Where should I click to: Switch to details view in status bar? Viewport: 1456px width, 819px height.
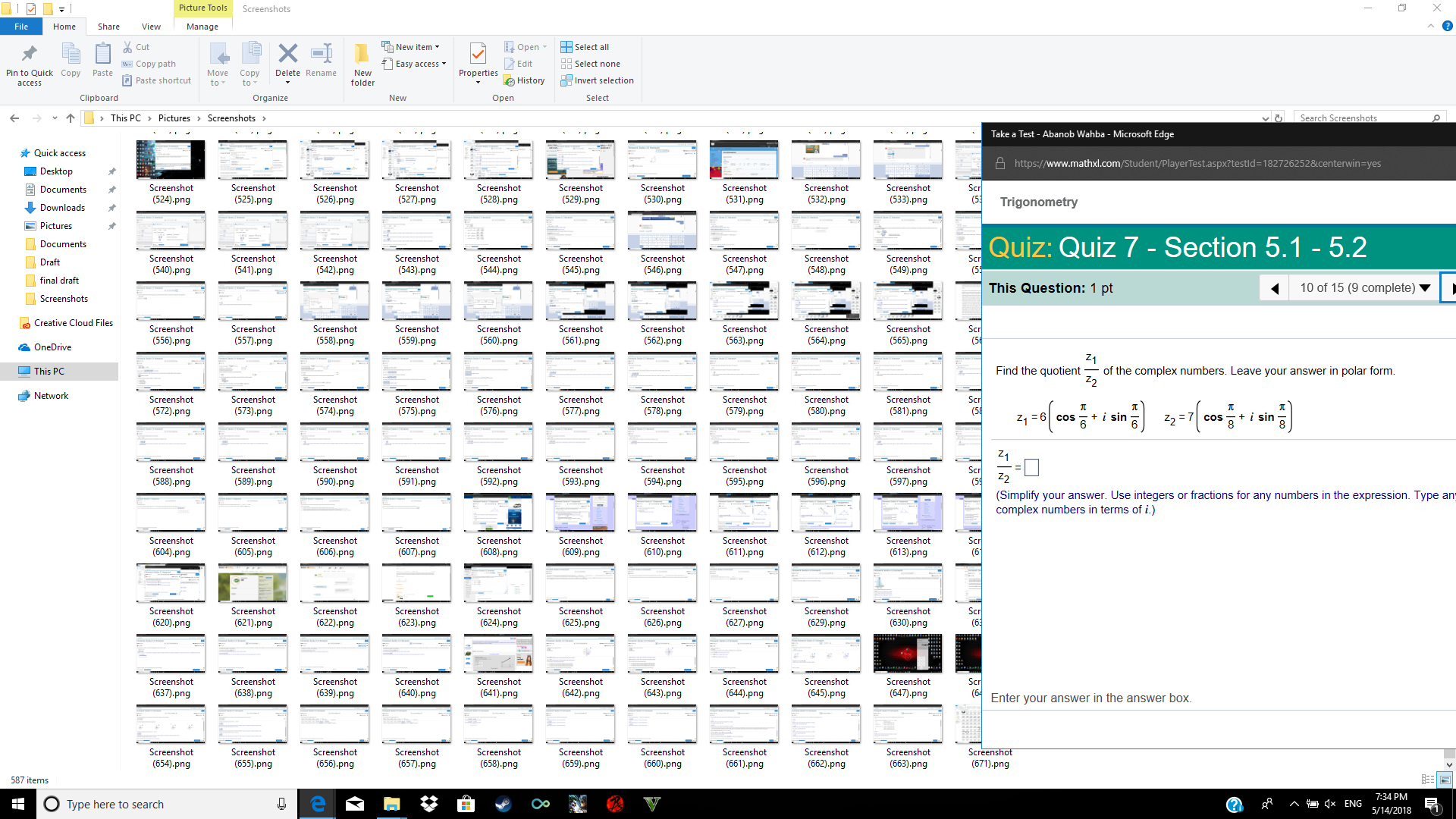point(1427,780)
